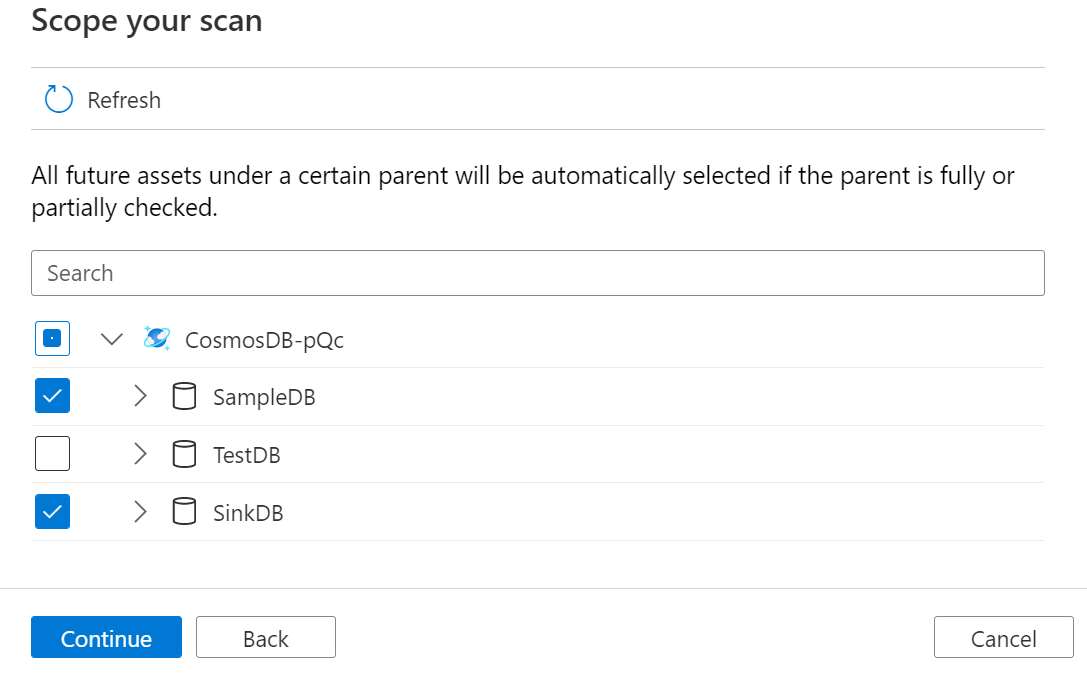
Task: Uncheck the SampleDB checkbox
Action: point(53,396)
